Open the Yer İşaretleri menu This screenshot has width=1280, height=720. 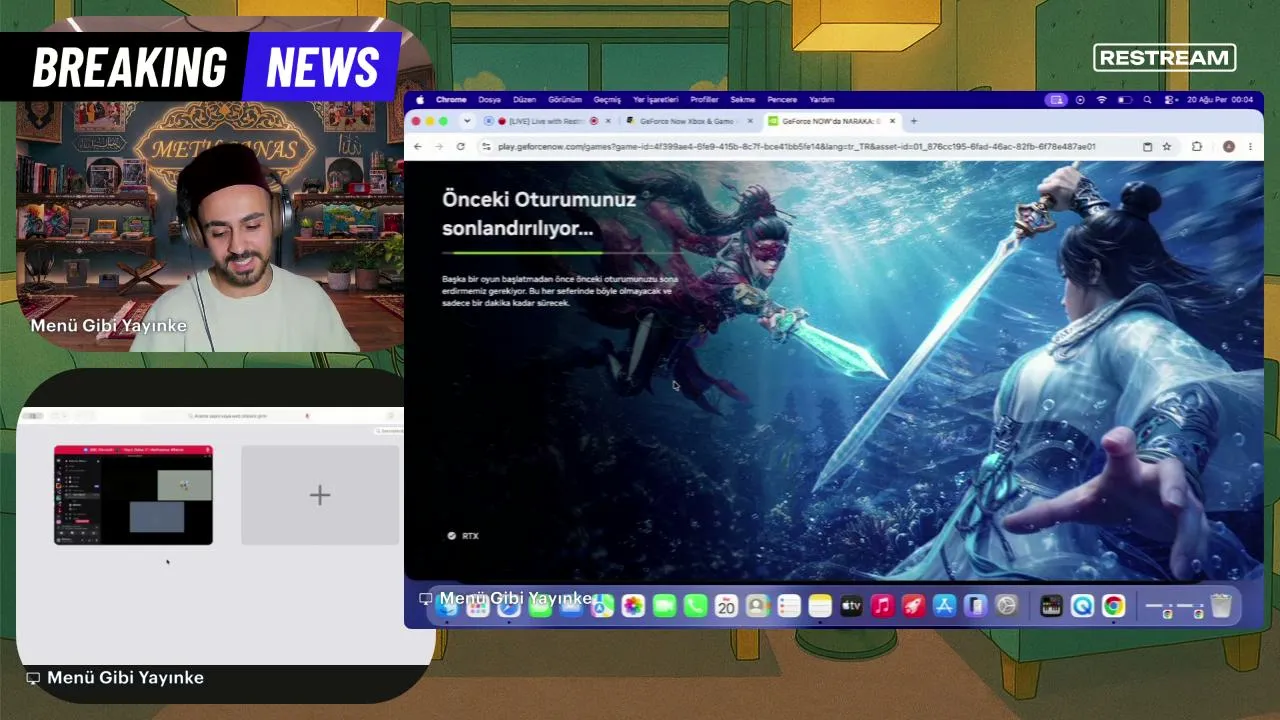[656, 100]
